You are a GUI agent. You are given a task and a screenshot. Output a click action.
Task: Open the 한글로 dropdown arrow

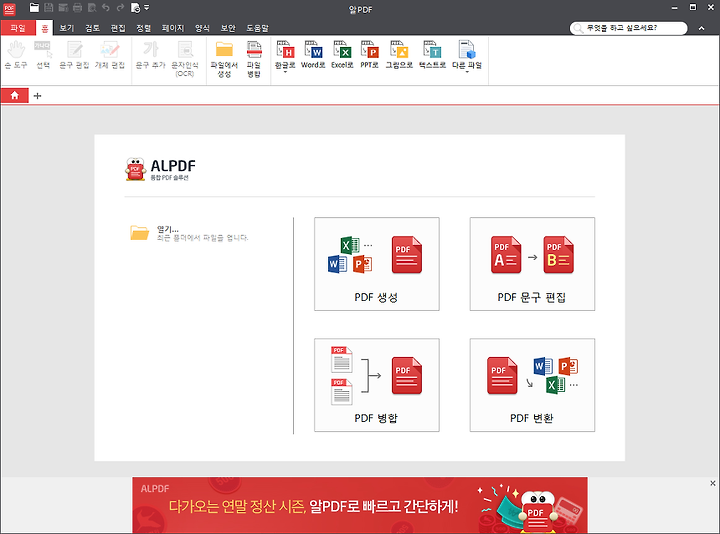pos(285,72)
